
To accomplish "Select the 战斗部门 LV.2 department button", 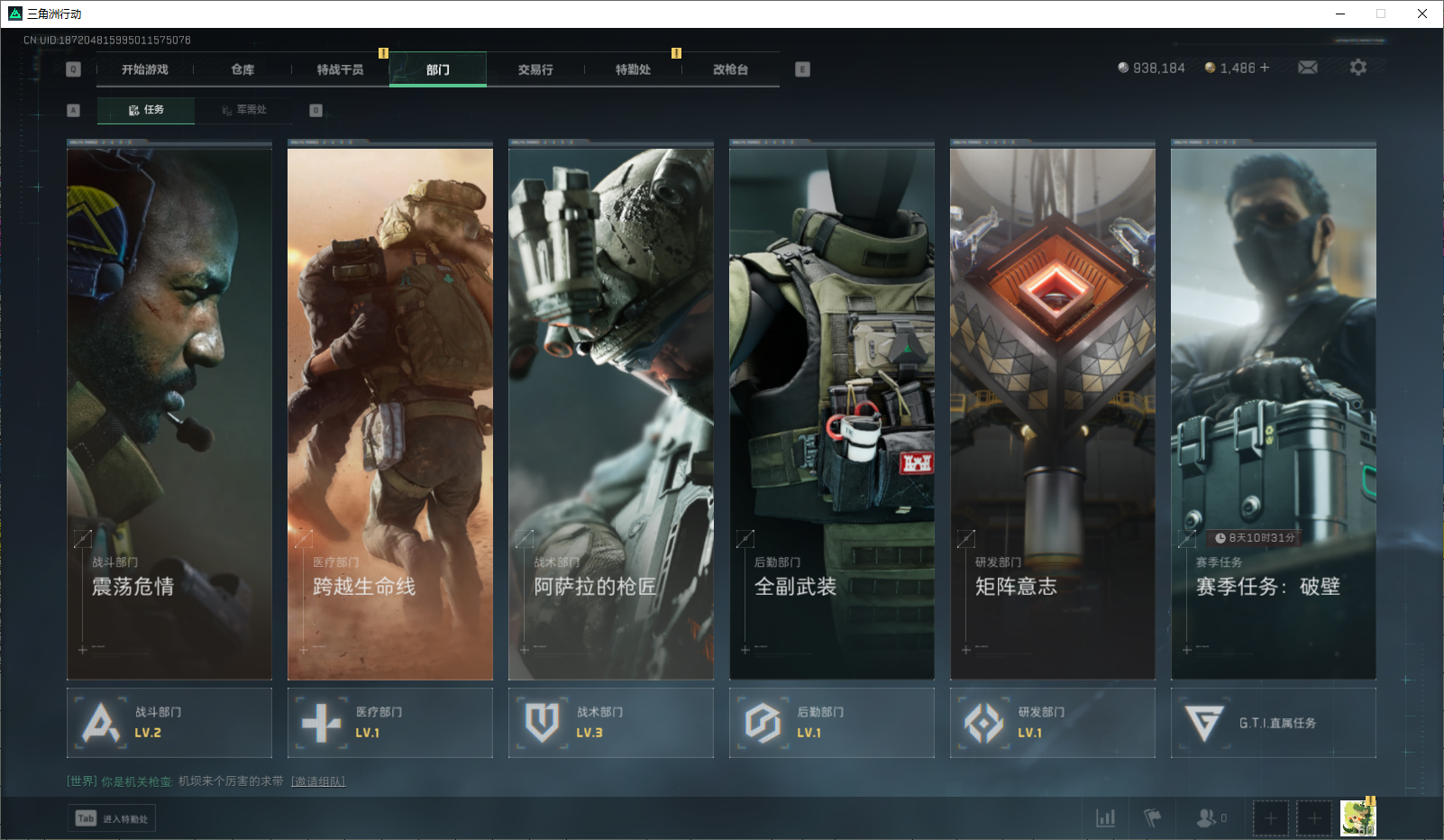I will [169, 723].
